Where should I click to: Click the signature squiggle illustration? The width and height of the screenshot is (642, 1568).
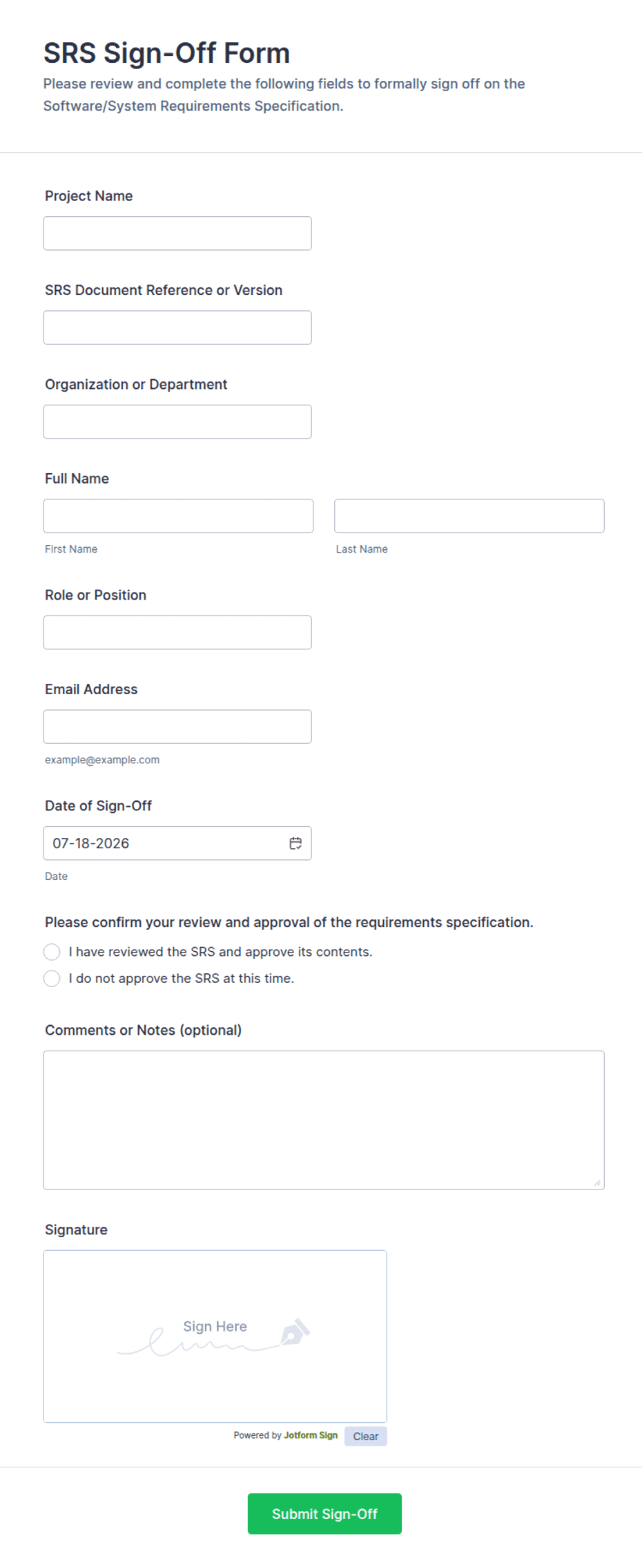pyautogui.click(x=200, y=1344)
